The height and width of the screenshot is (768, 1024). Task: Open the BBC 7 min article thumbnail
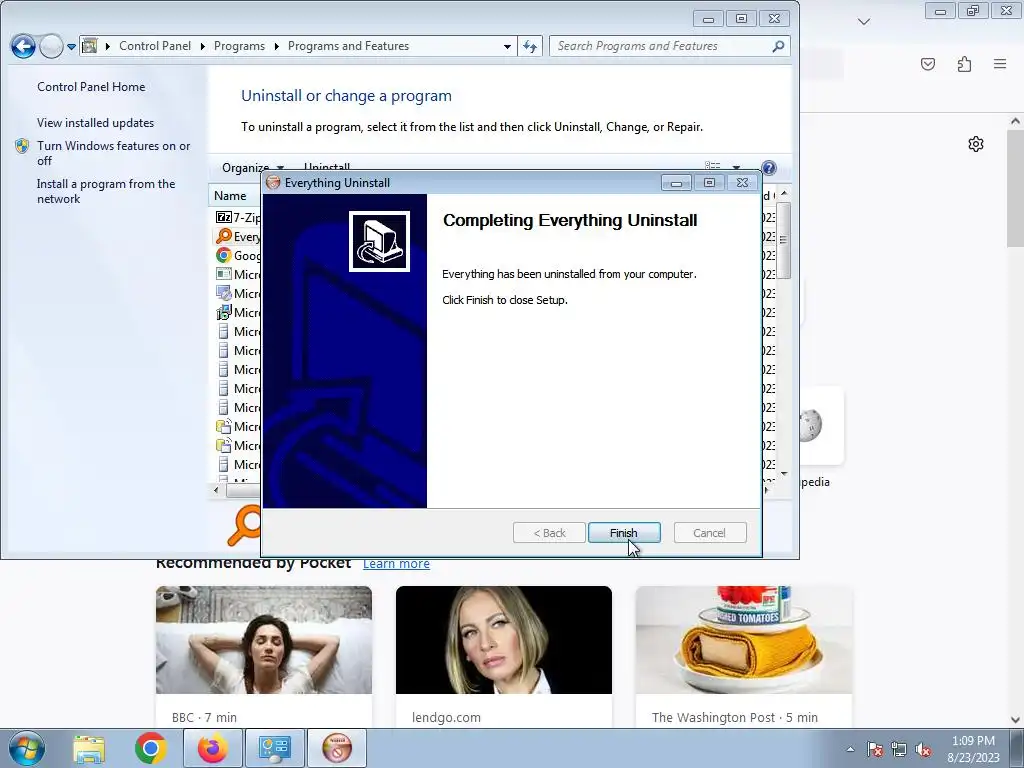coord(264,640)
